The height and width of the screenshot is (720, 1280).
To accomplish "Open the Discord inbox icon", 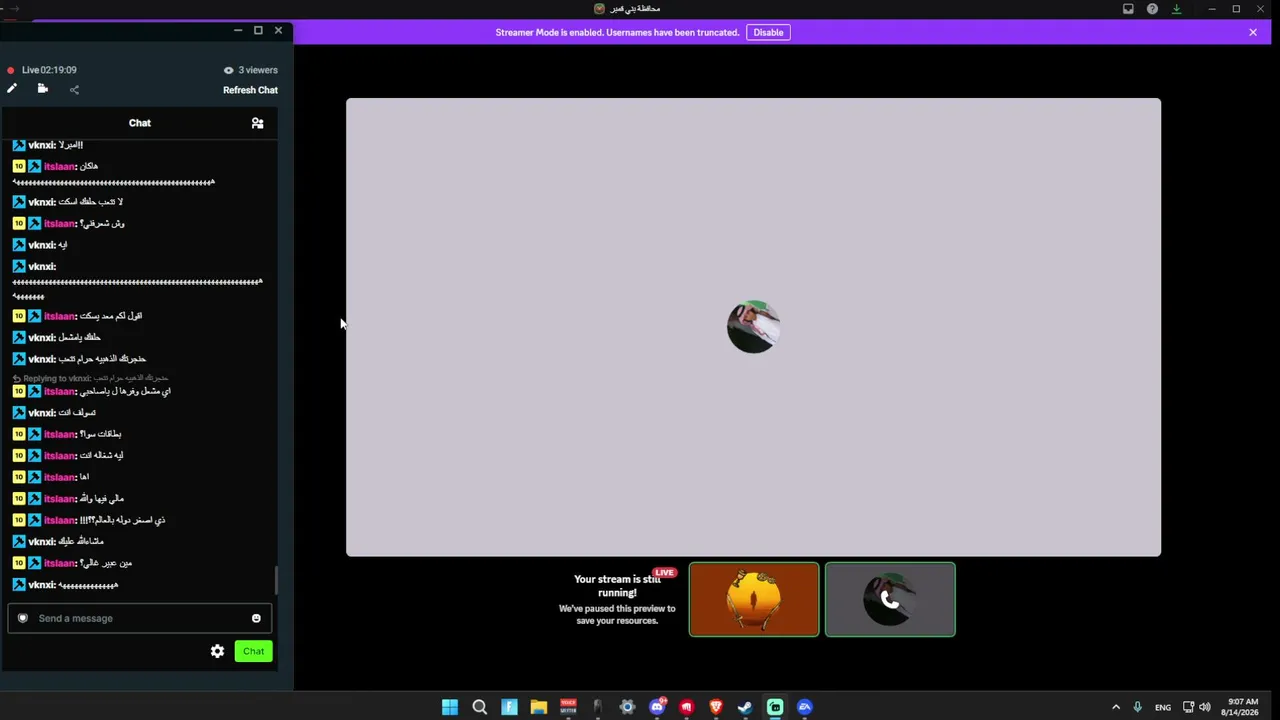I will click(x=1128, y=9).
